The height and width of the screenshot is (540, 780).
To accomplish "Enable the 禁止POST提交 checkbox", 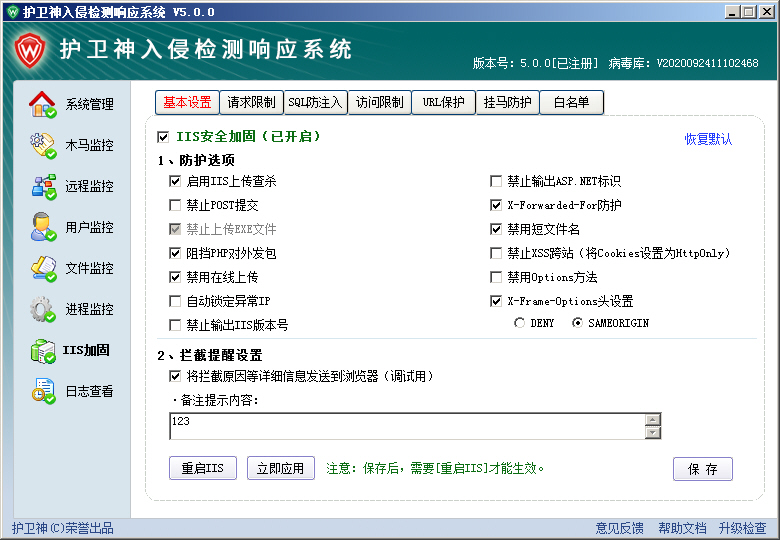I will 176,205.
